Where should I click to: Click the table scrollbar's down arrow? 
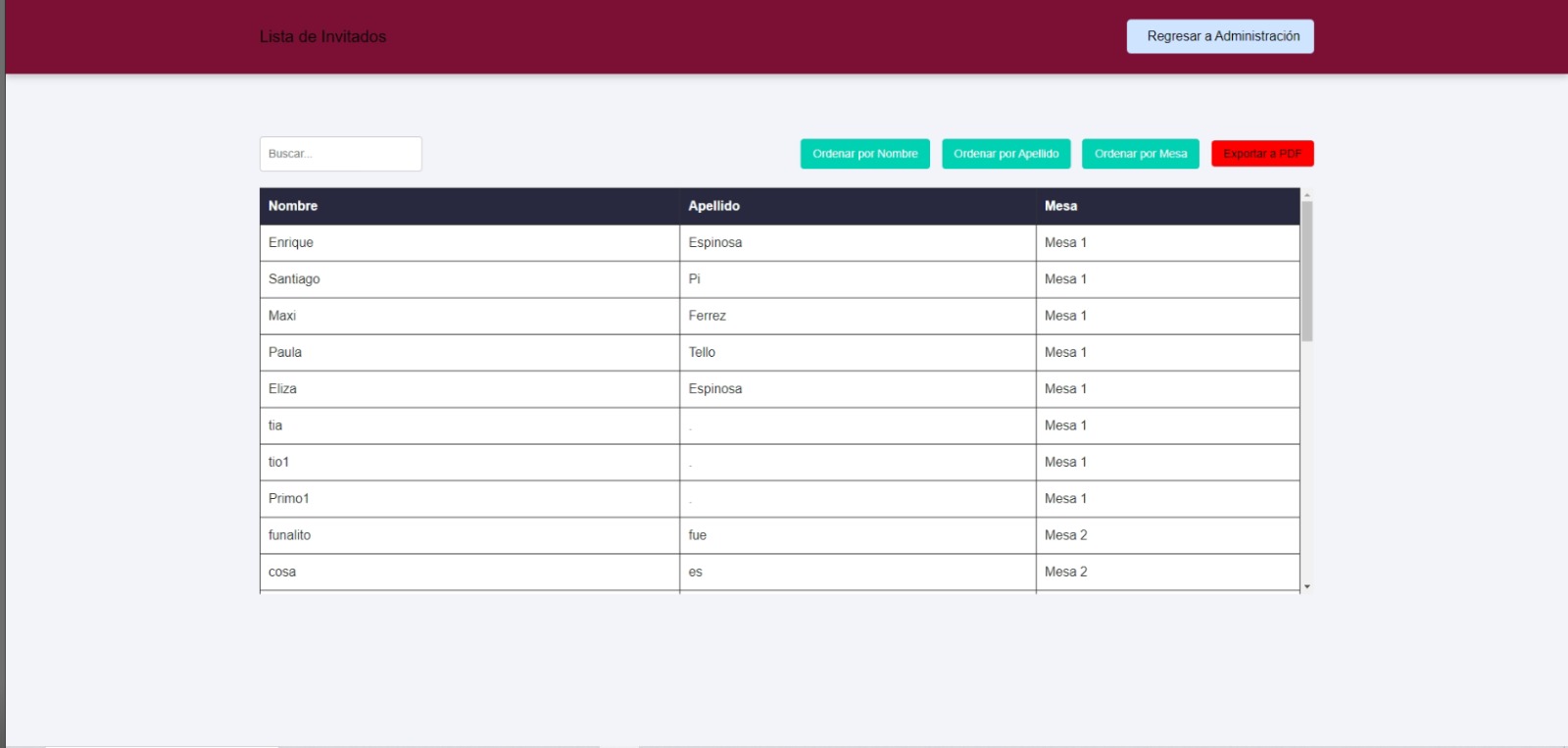pyautogui.click(x=1306, y=586)
